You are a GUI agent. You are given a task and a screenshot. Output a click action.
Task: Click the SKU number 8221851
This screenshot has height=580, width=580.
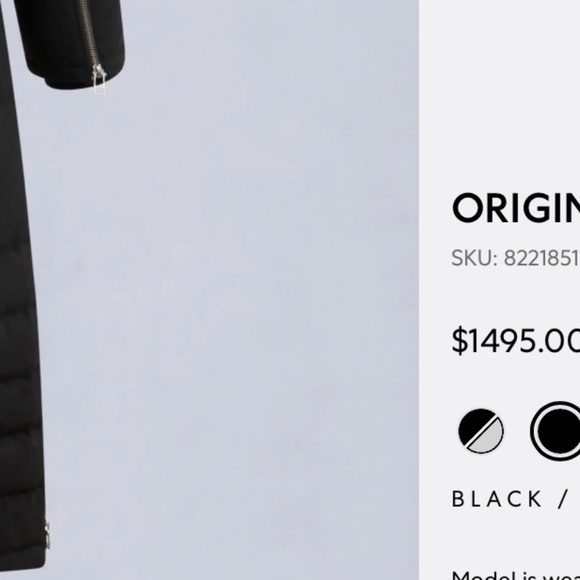pyautogui.click(x=542, y=258)
